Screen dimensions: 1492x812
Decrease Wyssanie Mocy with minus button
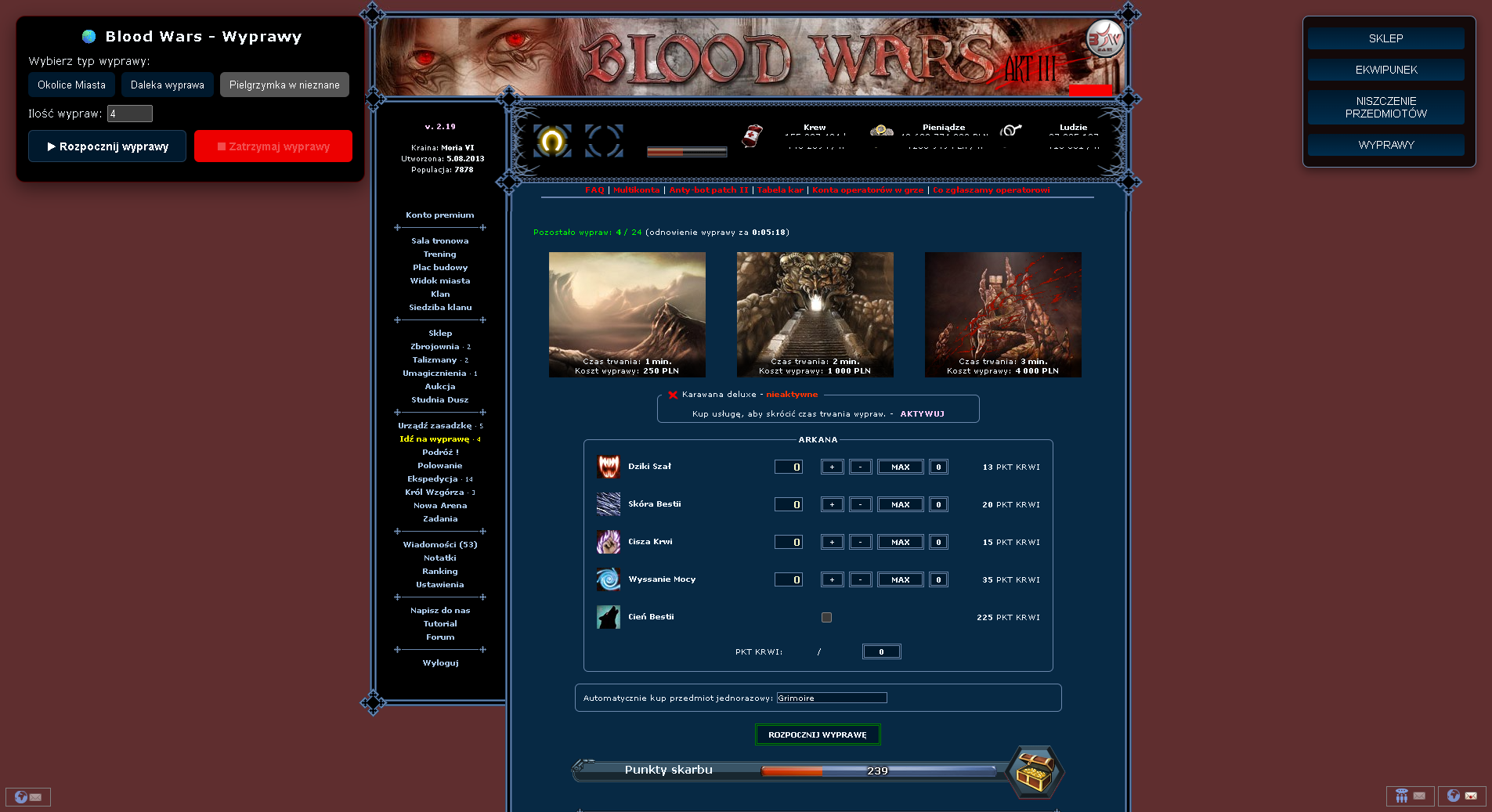tap(860, 579)
